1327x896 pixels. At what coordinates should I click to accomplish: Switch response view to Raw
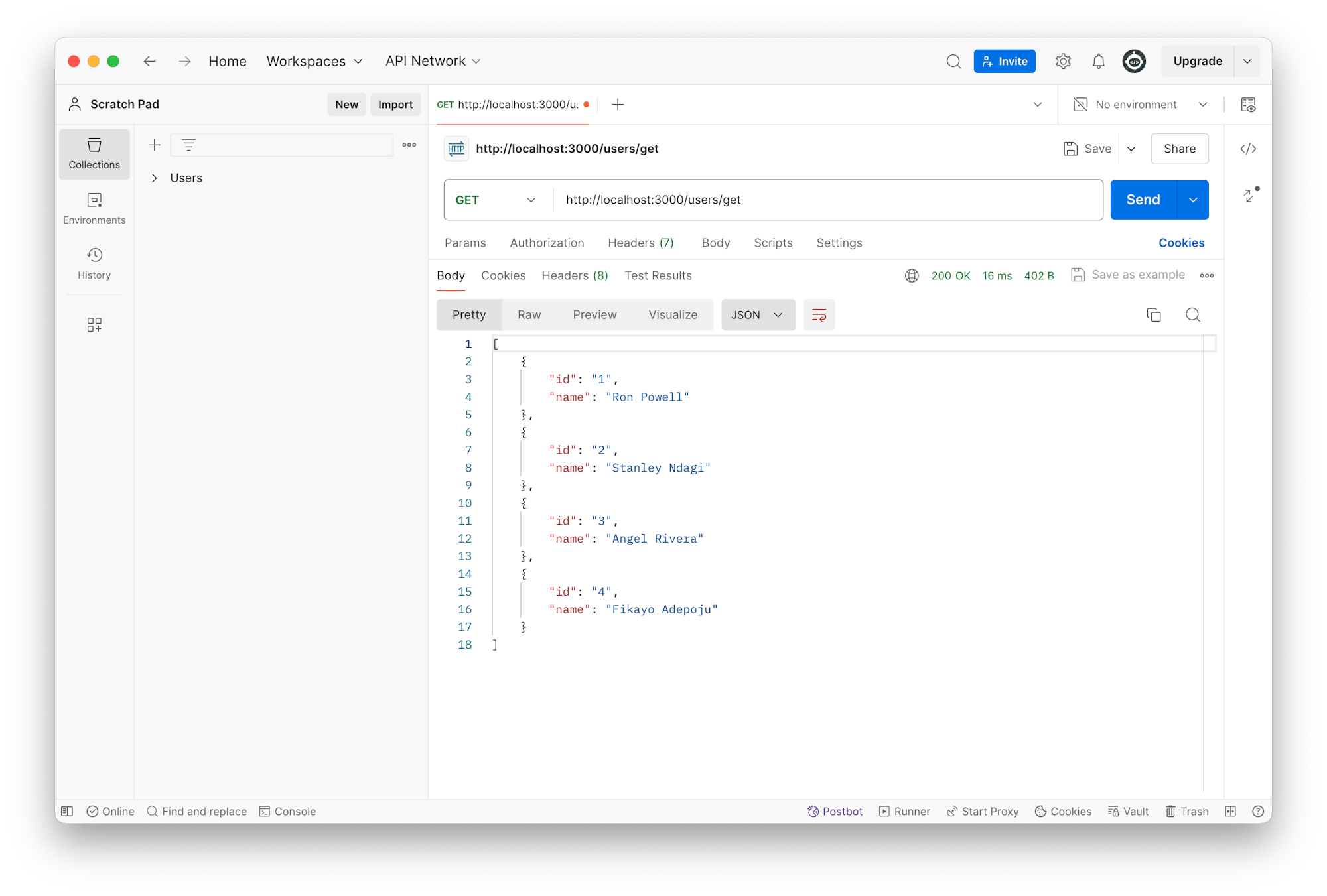[529, 314]
